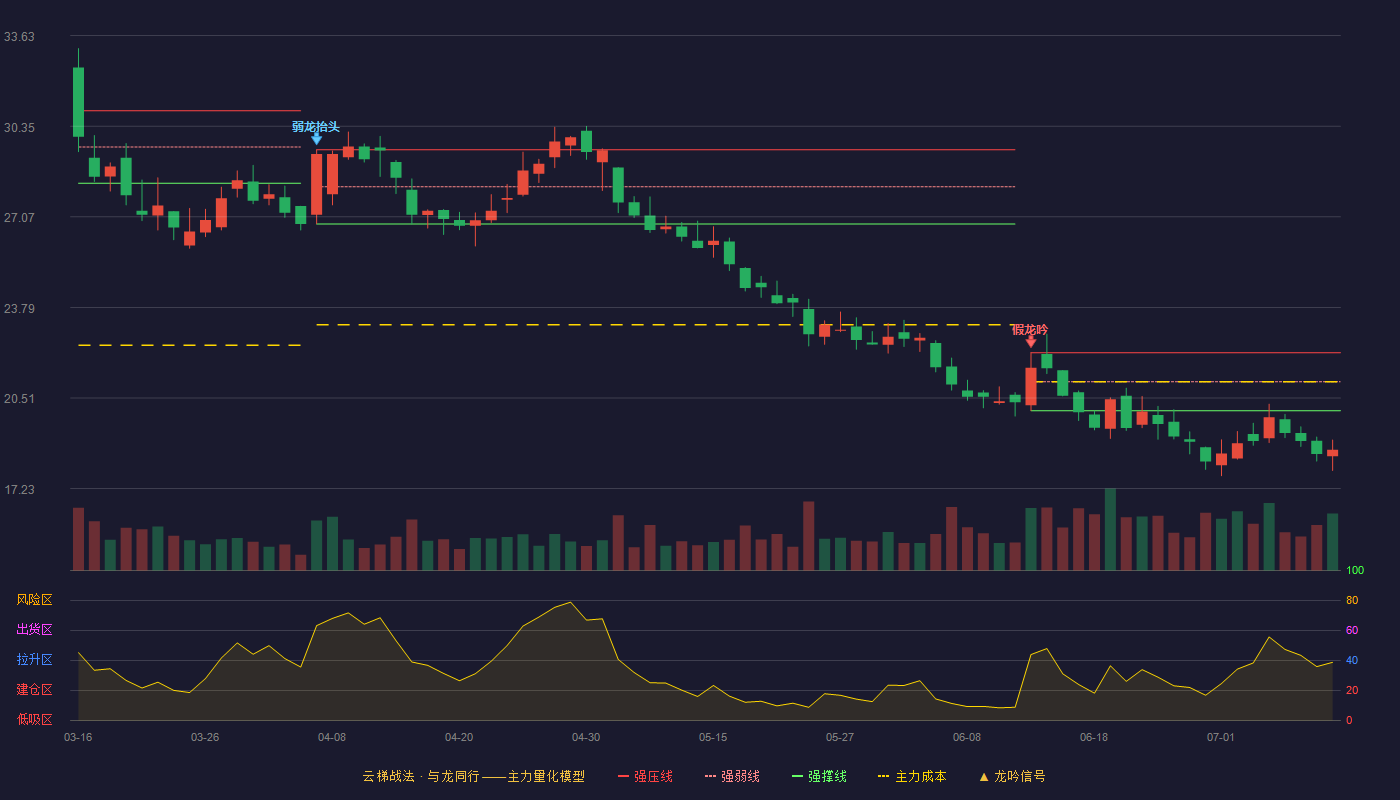1400x800 pixels.
Task: Click the green dash icon beside 强撑线
Action: pyautogui.click(x=797, y=776)
